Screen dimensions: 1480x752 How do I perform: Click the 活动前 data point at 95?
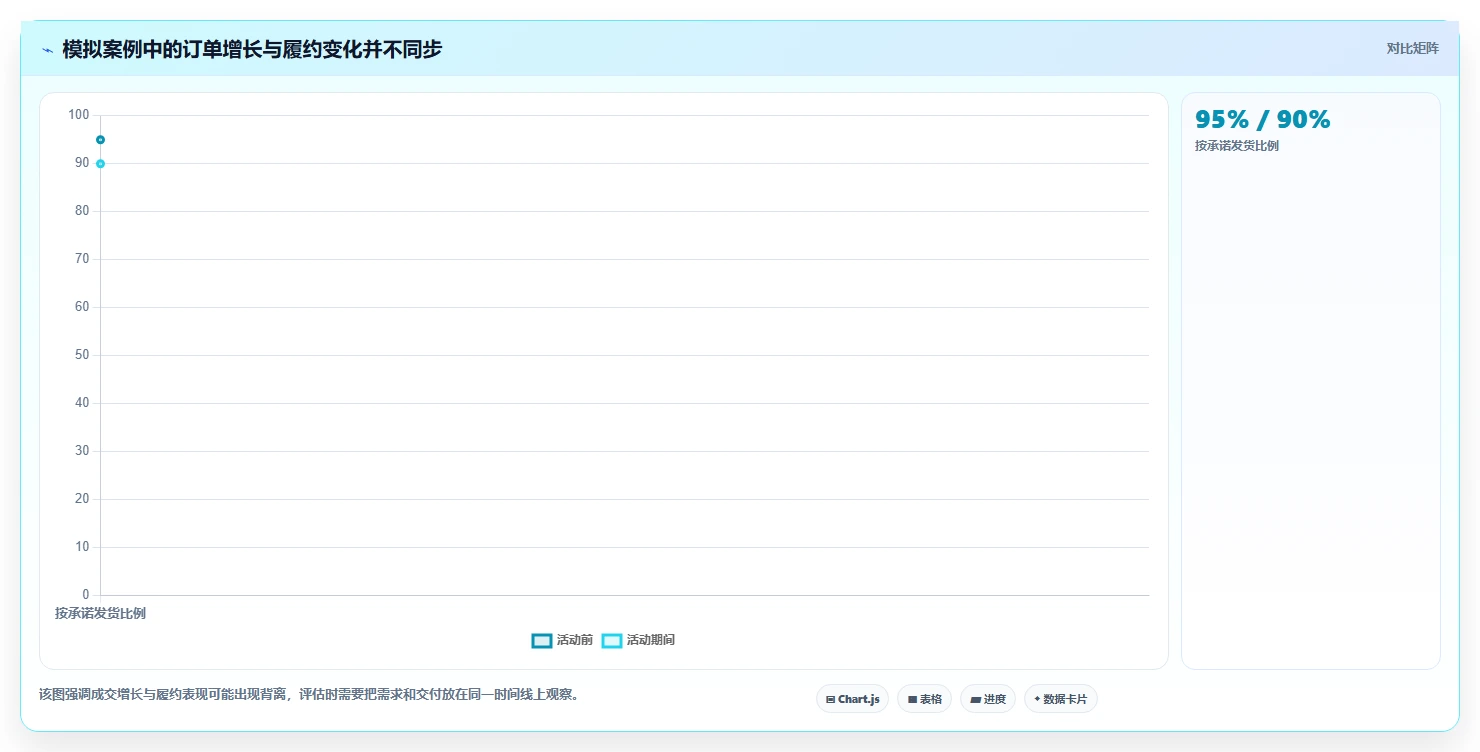coord(100,139)
